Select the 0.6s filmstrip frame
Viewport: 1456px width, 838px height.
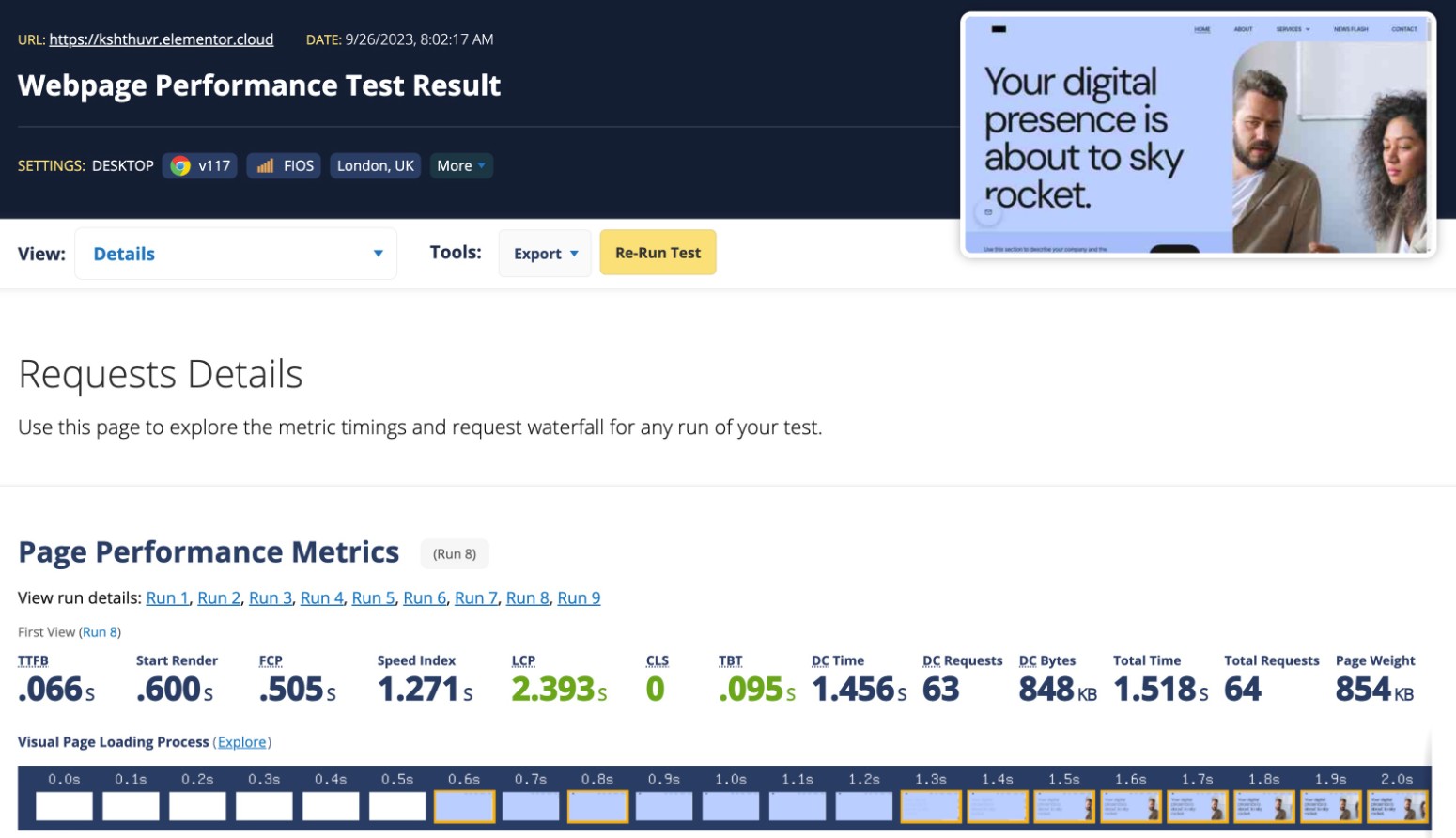[x=464, y=806]
